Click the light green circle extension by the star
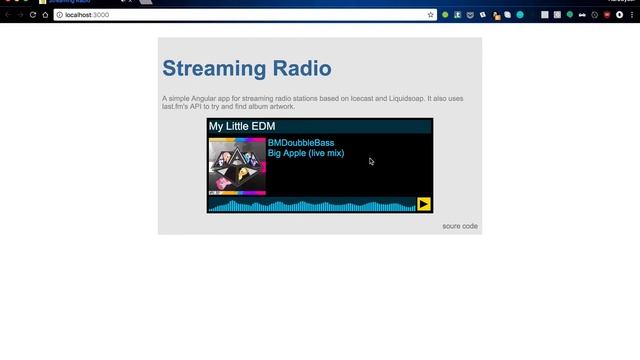 pos(445,15)
